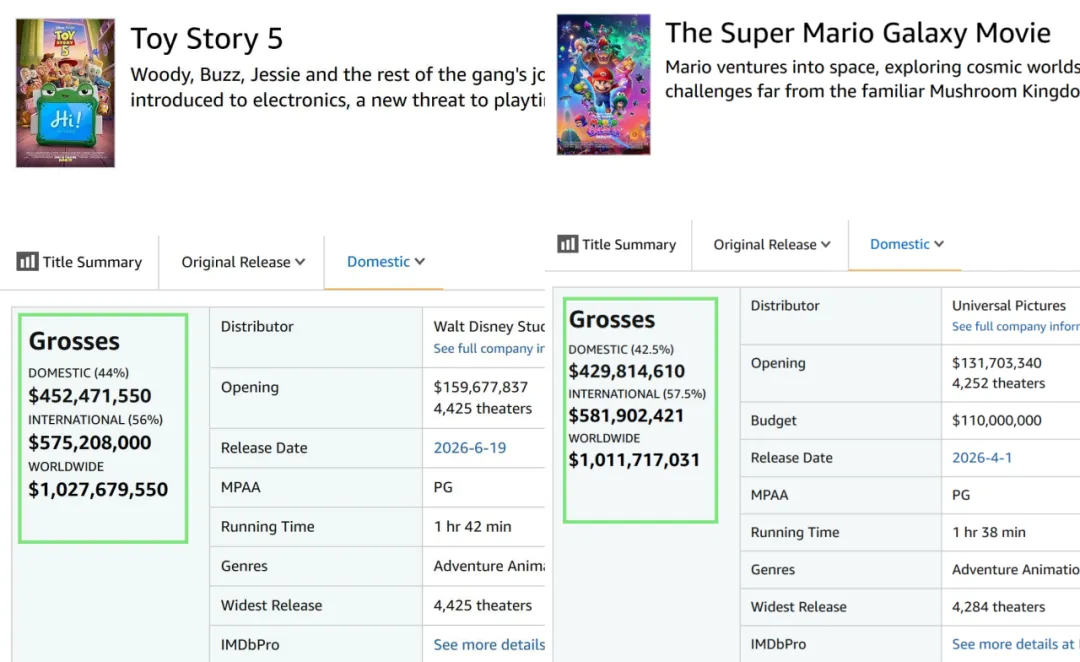Select Mario movie Title Summary tab
This screenshot has width=1080, height=662.
click(x=616, y=244)
